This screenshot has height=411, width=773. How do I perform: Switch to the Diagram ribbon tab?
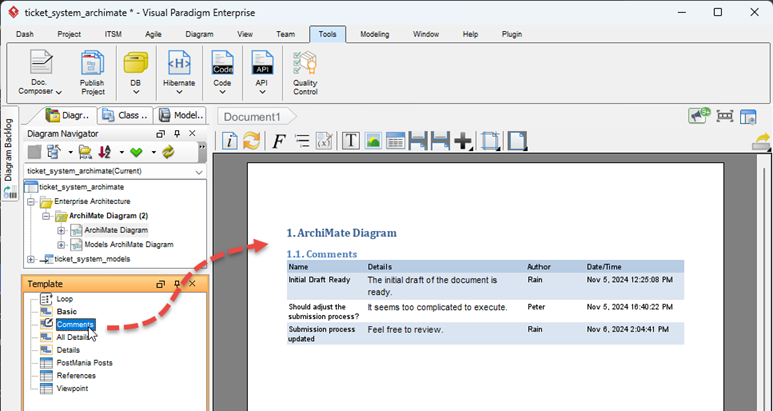point(199,34)
